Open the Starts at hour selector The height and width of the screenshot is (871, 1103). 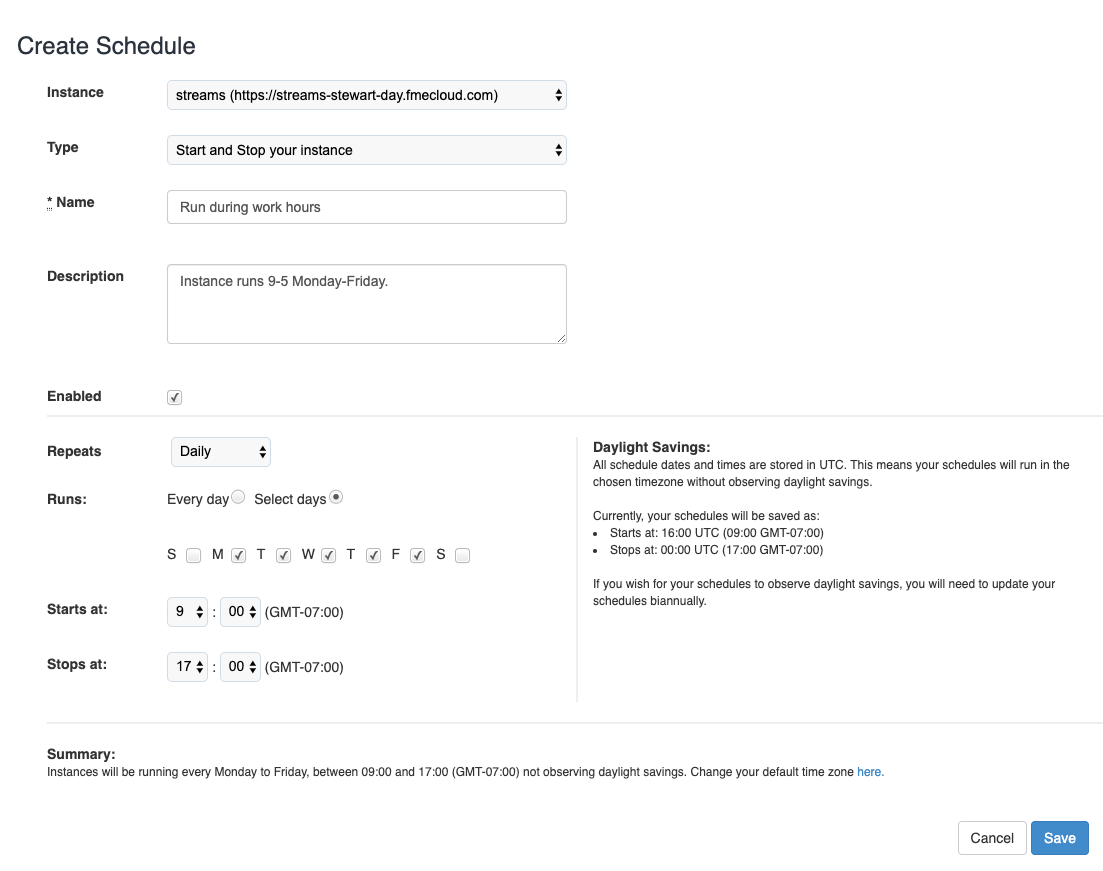coord(187,612)
